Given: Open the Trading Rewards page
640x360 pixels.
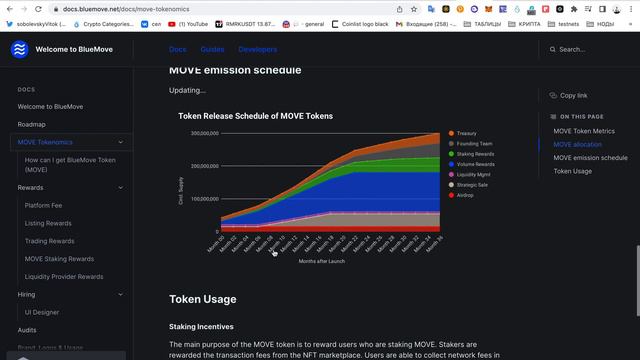Looking at the screenshot, I should (49, 241).
